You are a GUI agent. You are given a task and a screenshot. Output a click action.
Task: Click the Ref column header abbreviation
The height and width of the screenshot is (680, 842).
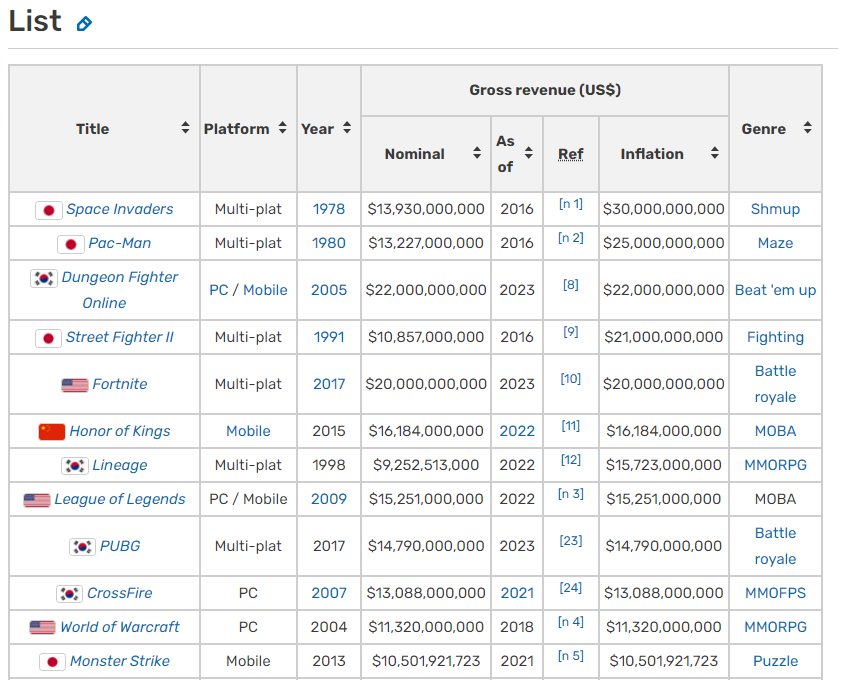point(570,154)
